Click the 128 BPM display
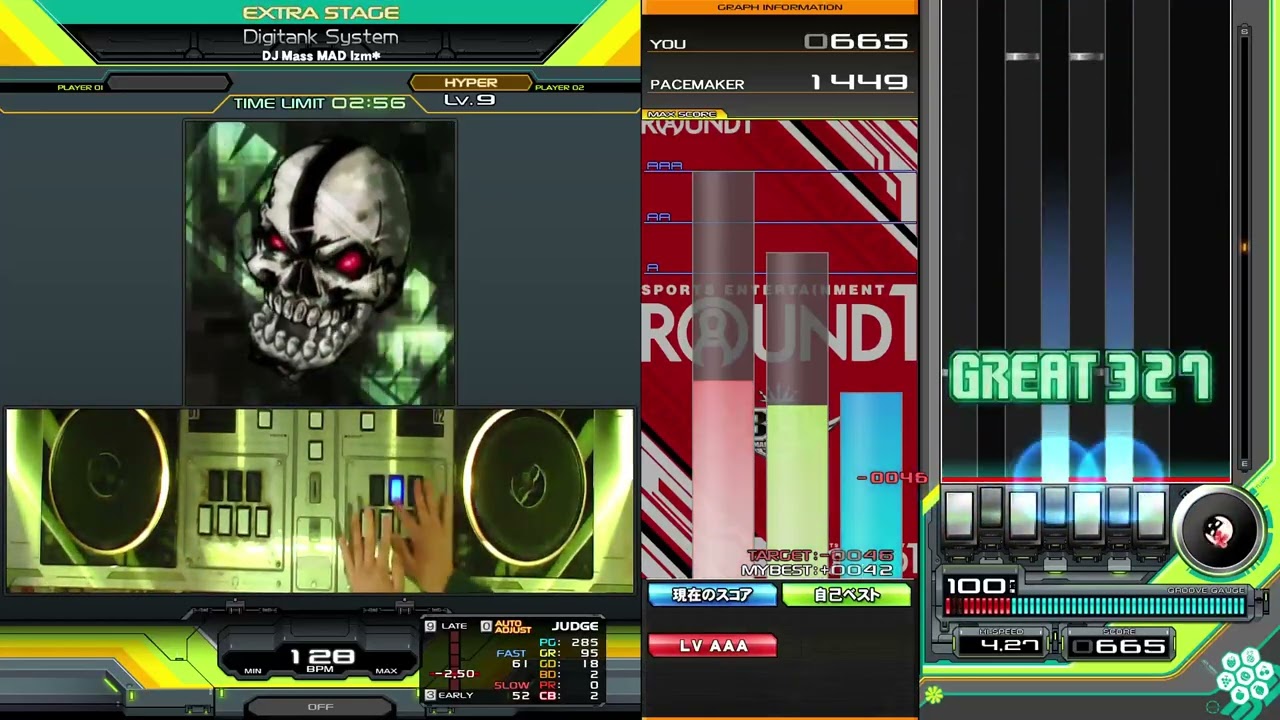Viewport: 1280px width, 720px height. pos(320,657)
